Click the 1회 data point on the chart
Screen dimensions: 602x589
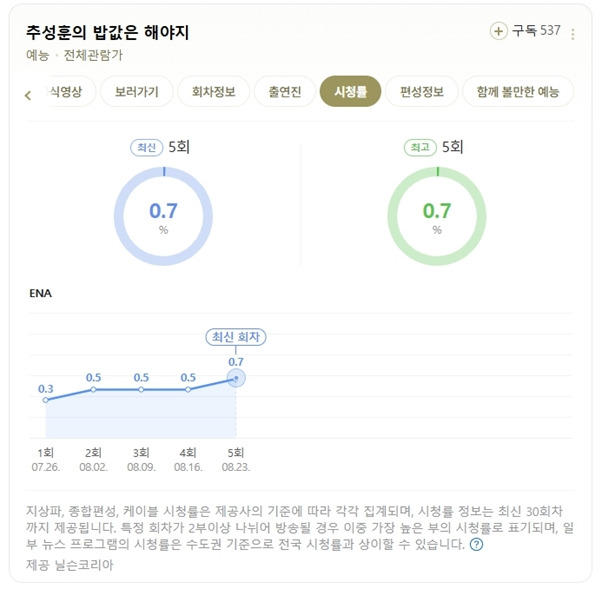46,400
